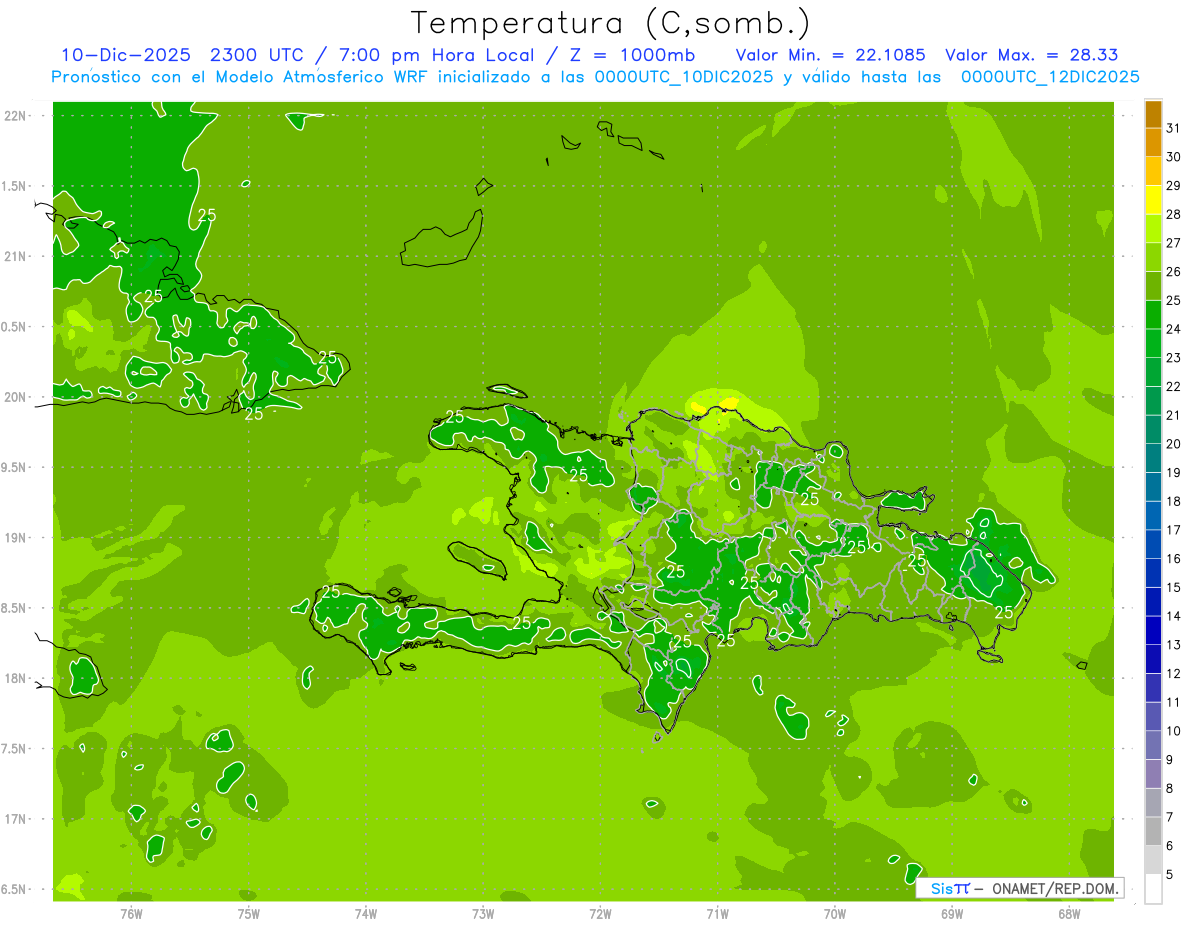Click longitude label "74W"
This screenshot has height=927, width=1200.
pos(366,913)
